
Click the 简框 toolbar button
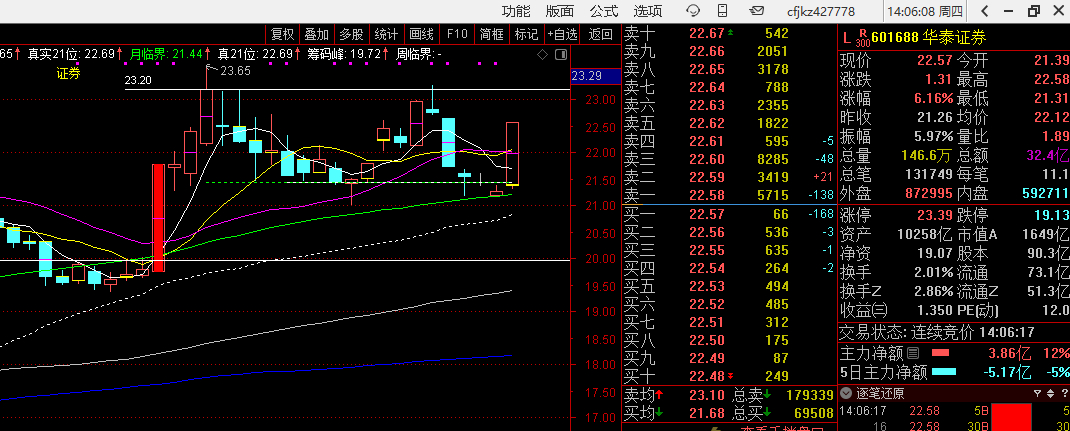(x=491, y=34)
